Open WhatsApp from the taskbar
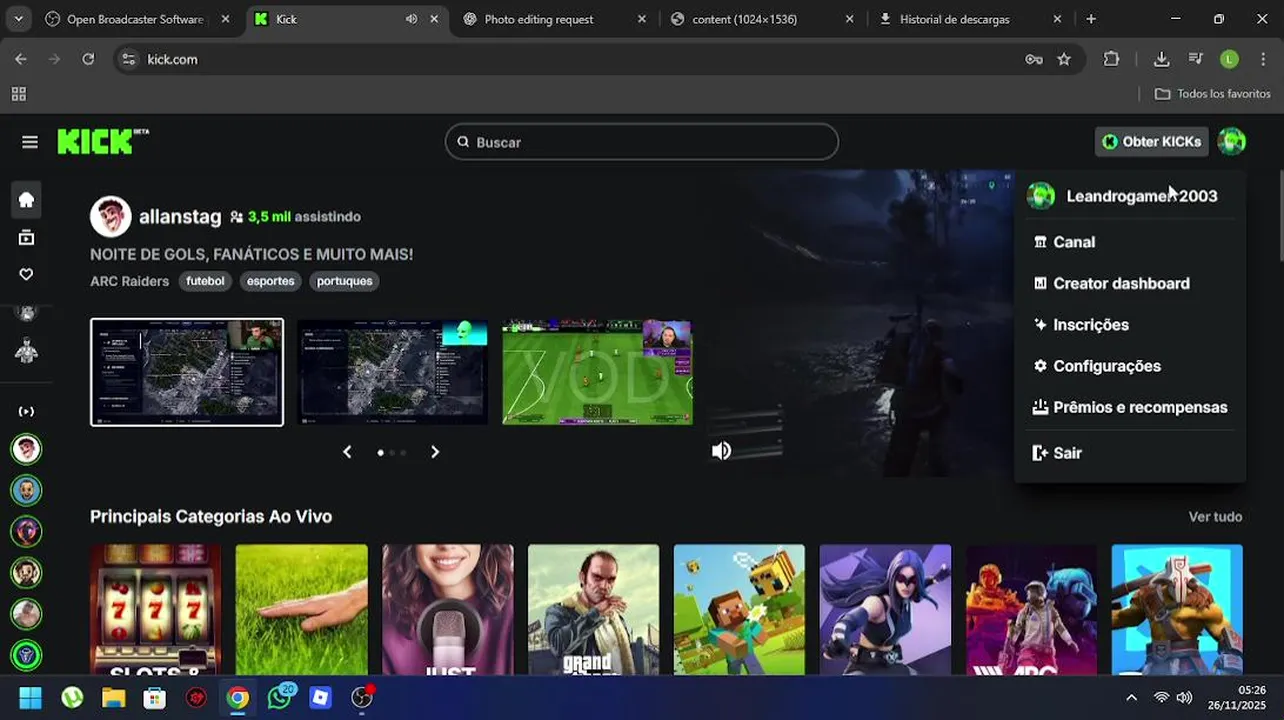1284x720 pixels. tap(281, 697)
